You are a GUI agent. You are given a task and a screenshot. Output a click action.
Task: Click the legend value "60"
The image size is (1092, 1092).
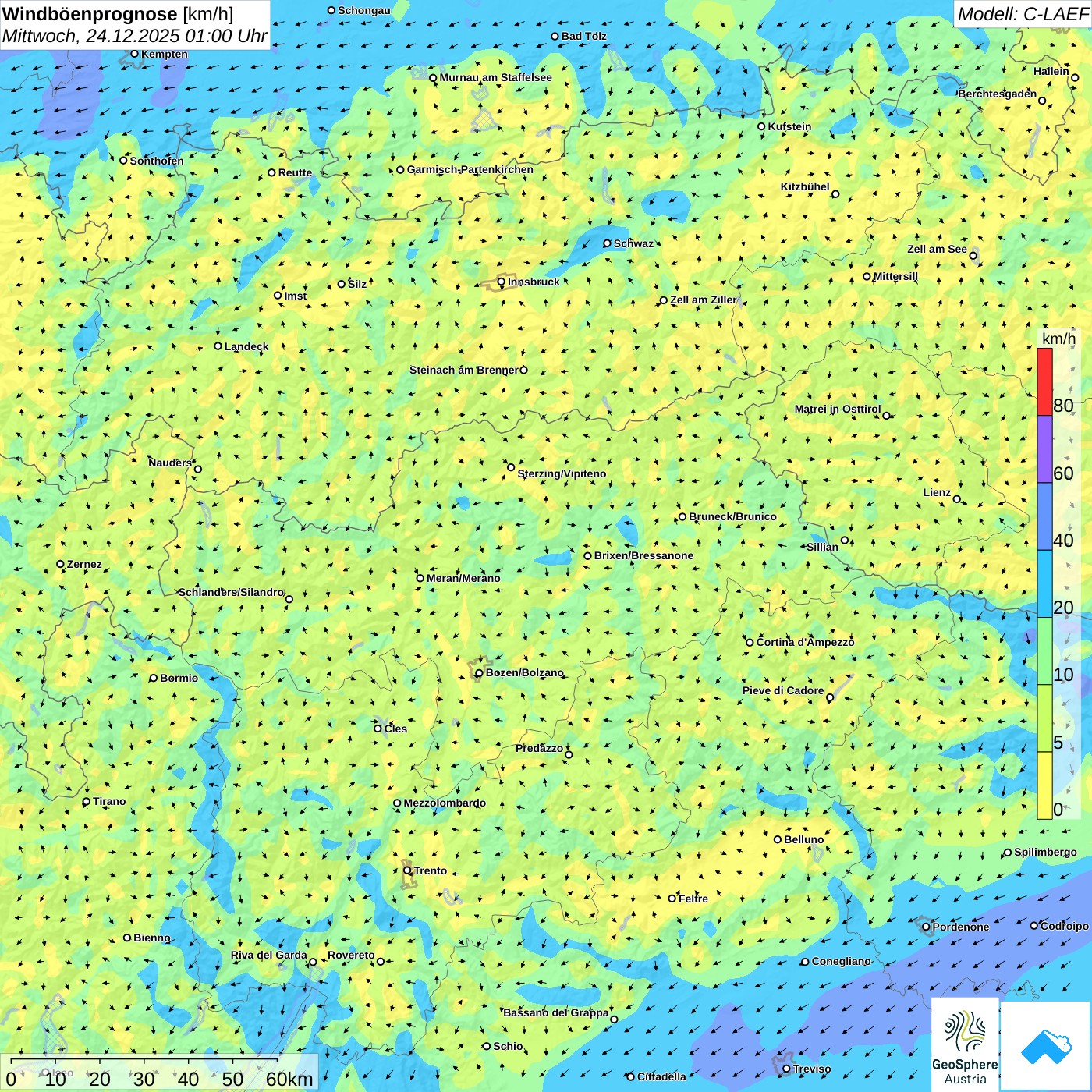(1063, 473)
